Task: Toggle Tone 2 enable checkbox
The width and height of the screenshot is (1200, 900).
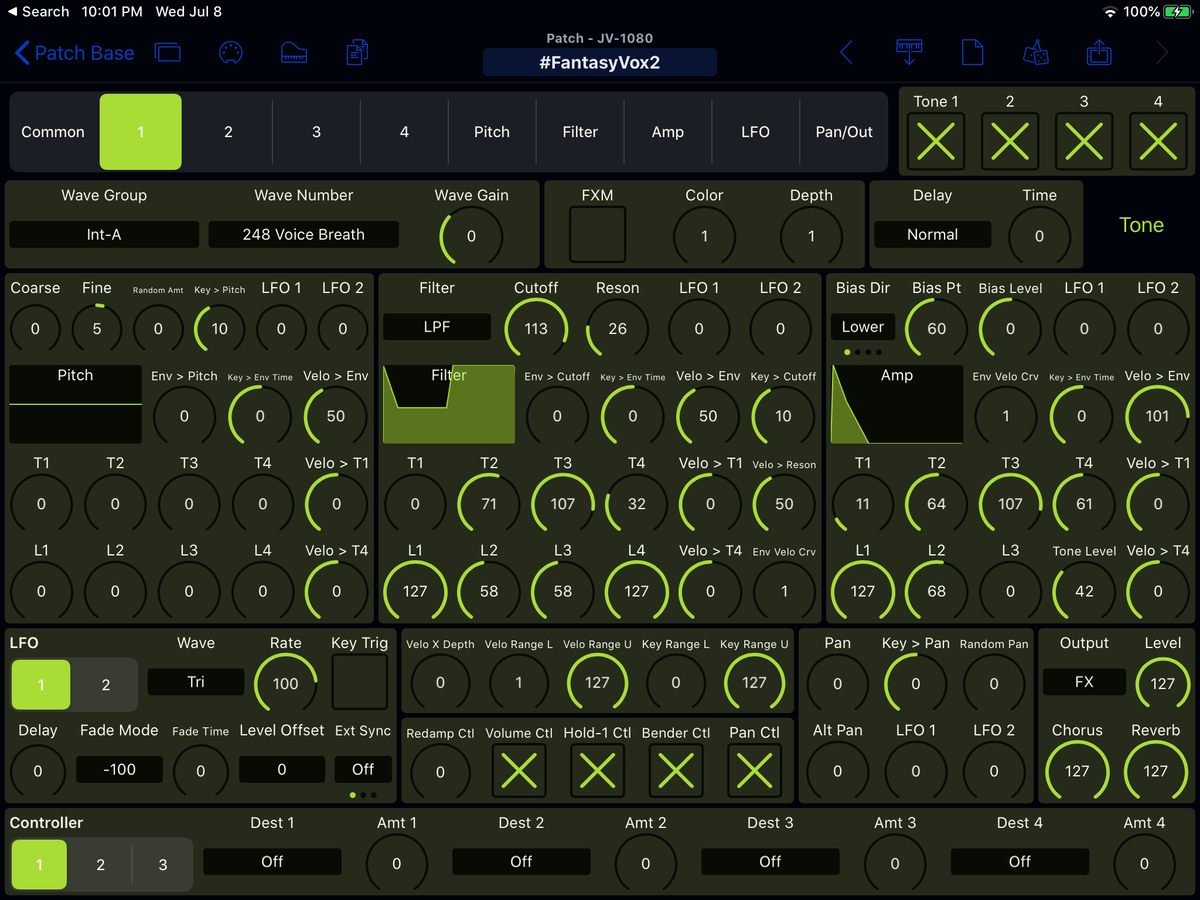Action: [x=1010, y=141]
